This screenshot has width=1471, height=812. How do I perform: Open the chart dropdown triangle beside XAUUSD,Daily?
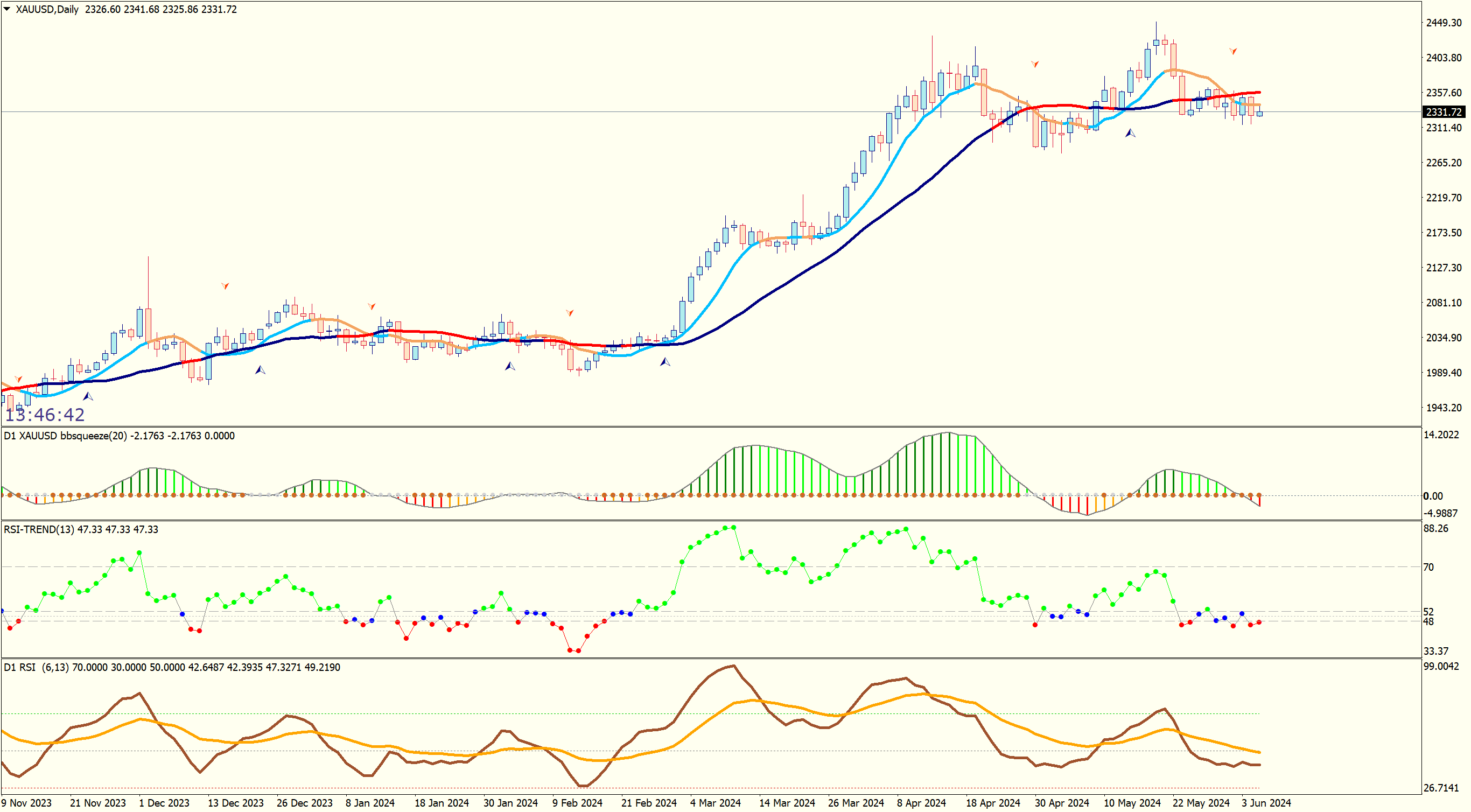(7, 9)
